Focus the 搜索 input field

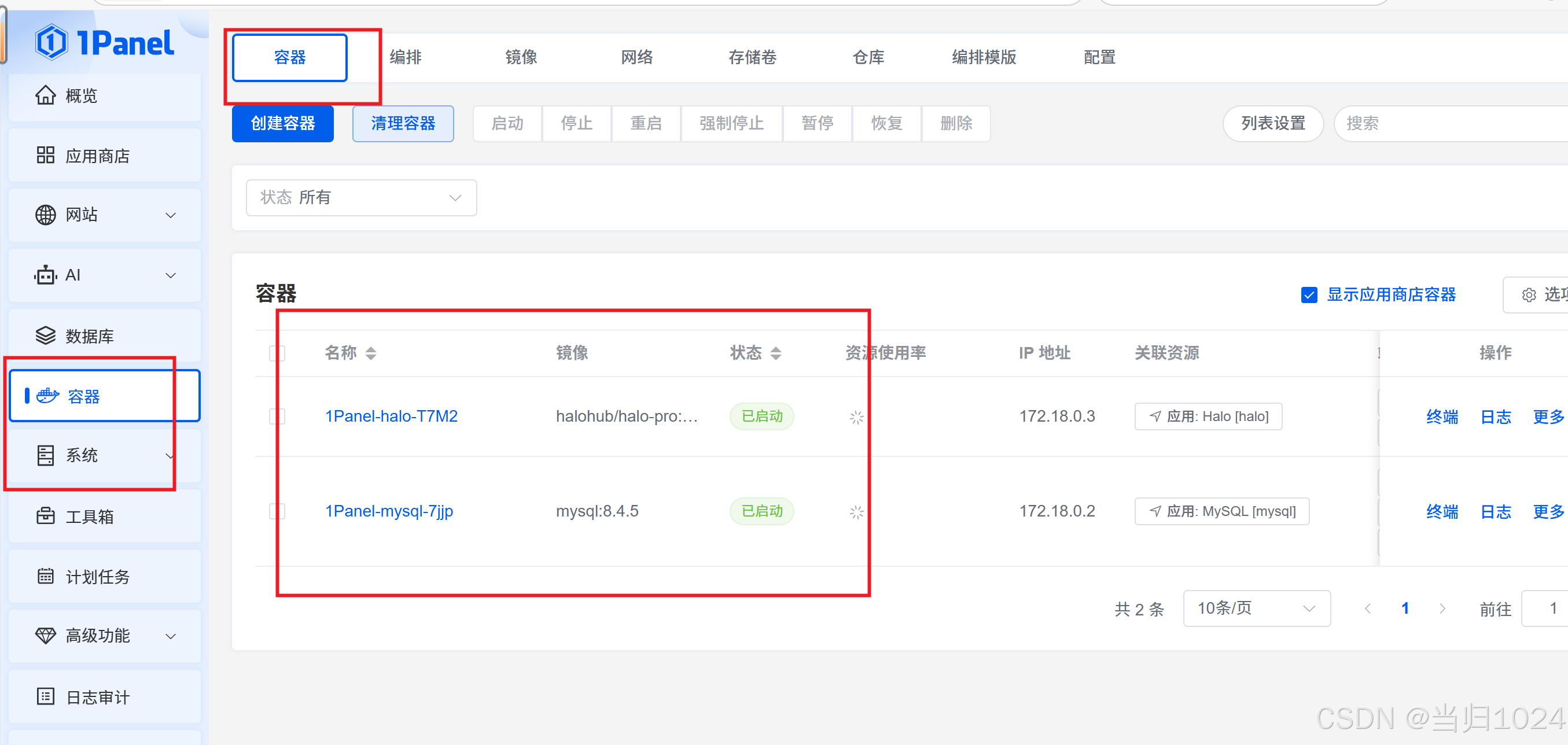click(x=1451, y=124)
